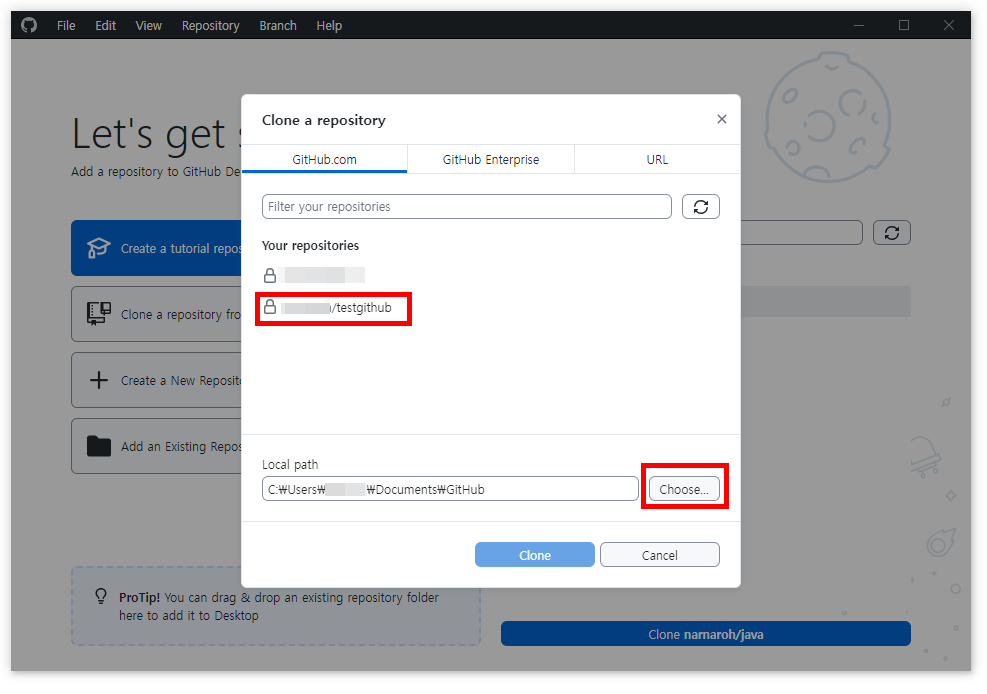Viewport: 987px width, 694px height.
Task: Edit the Local path field
Action: pyautogui.click(x=450, y=489)
